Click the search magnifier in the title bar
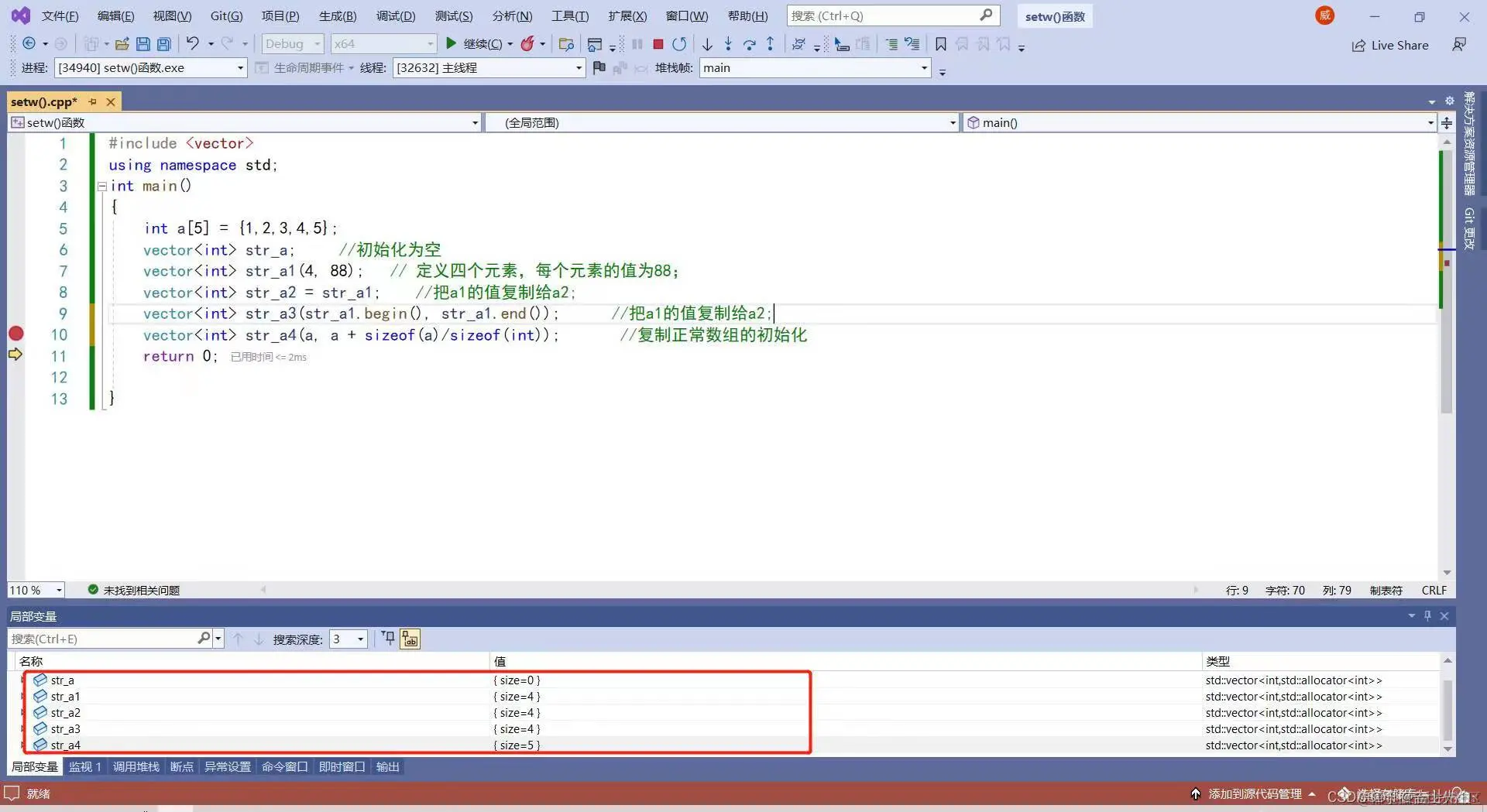 coord(986,15)
